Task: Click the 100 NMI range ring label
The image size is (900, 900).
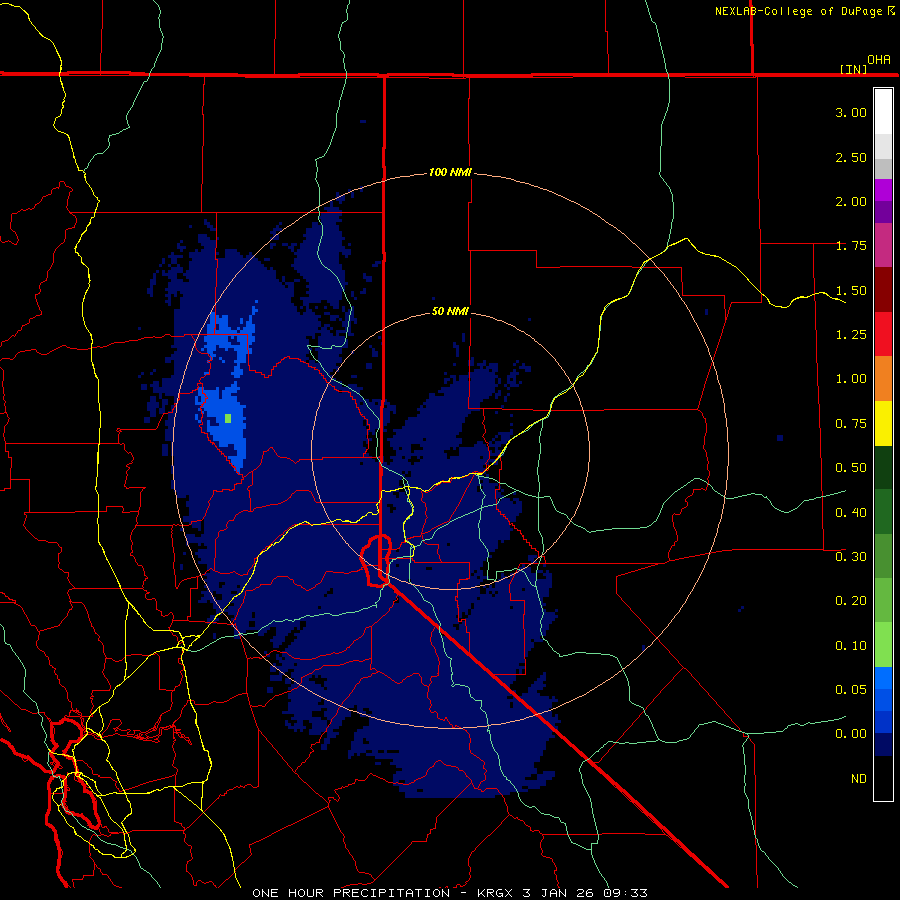Action: (450, 172)
